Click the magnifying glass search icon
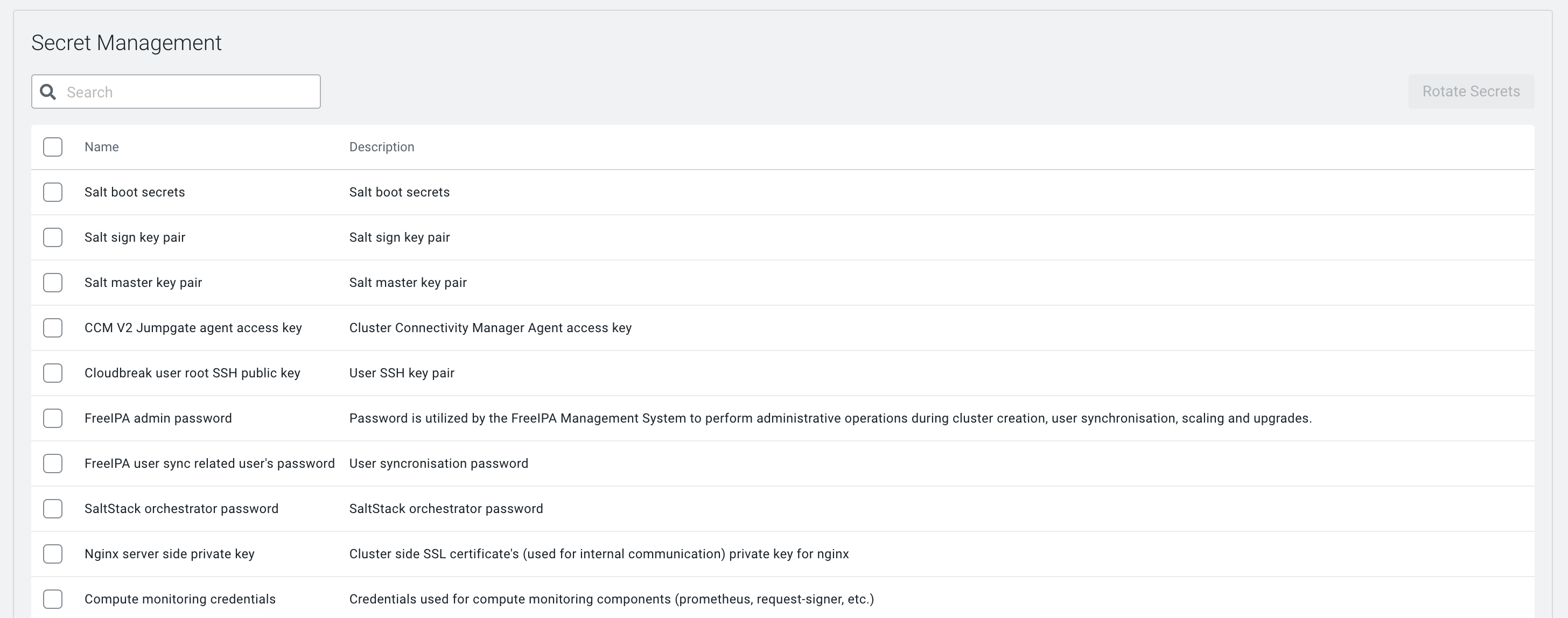The width and height of the screenshot is (1568, 618). point(48,92)
